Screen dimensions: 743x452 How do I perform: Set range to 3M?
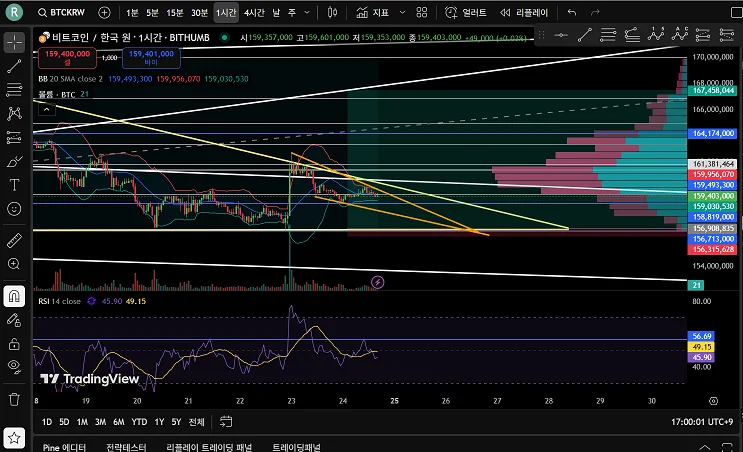[100, 422]
